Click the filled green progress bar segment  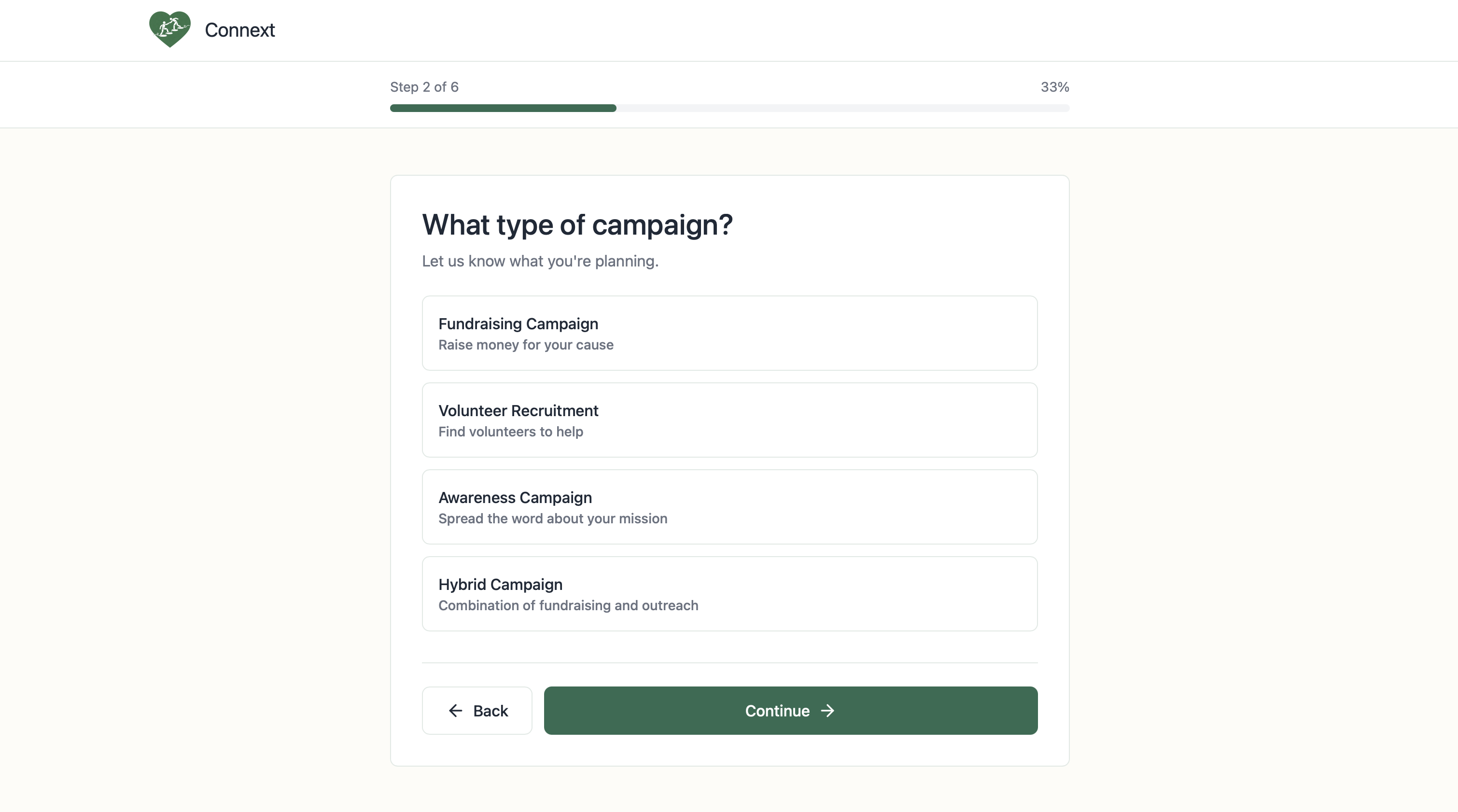(503, 108)
